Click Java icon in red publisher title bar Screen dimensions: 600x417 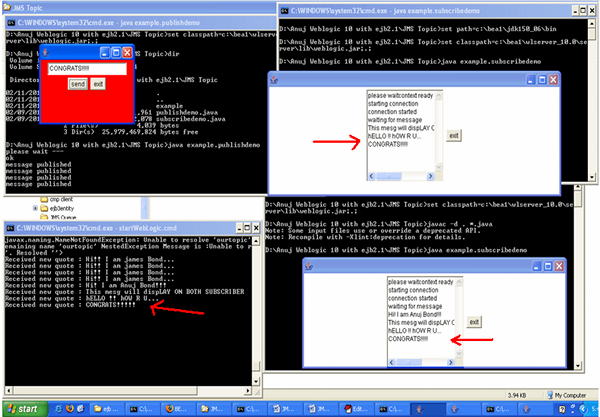[45, 52]
